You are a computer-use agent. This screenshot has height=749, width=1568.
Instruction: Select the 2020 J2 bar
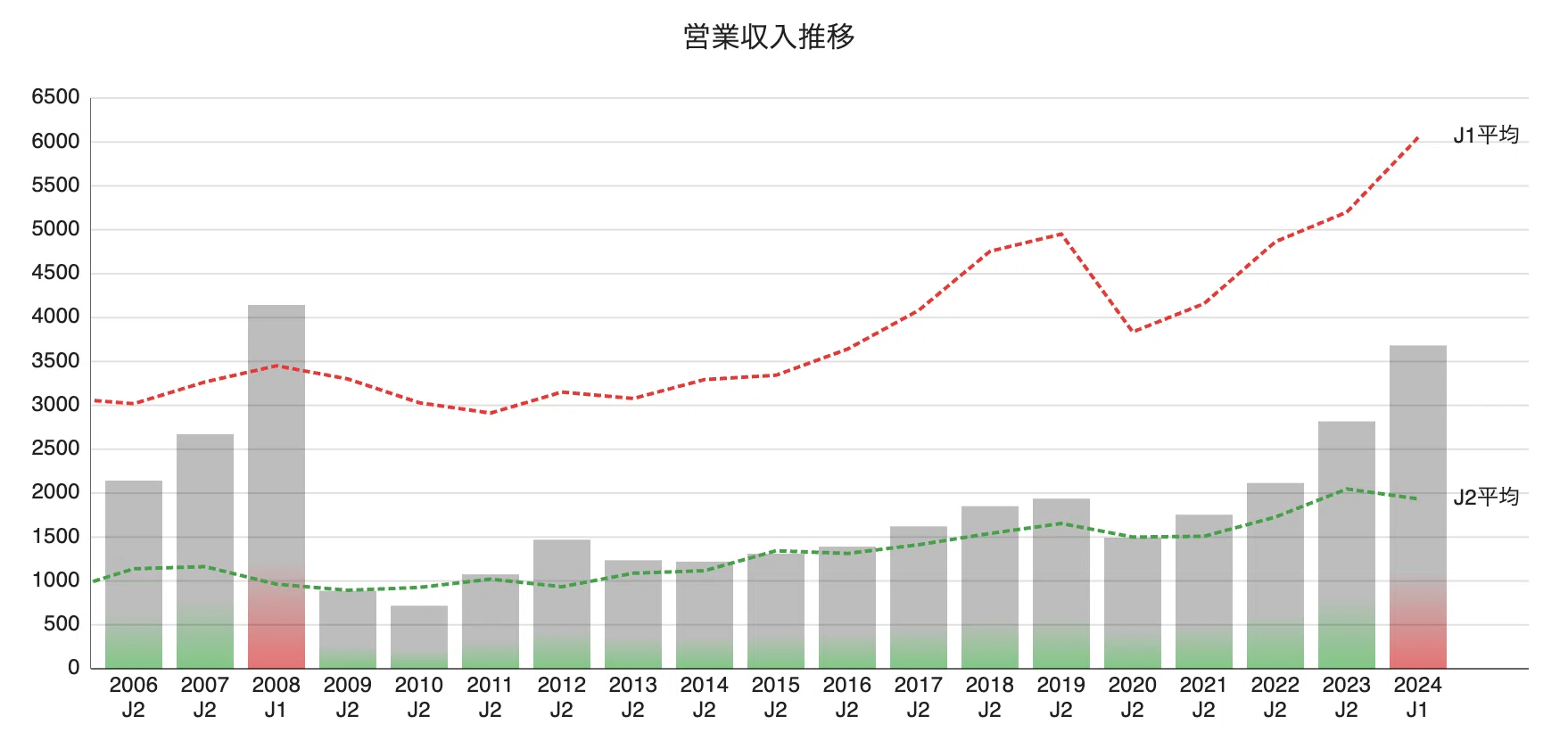tap(1133, 603)
